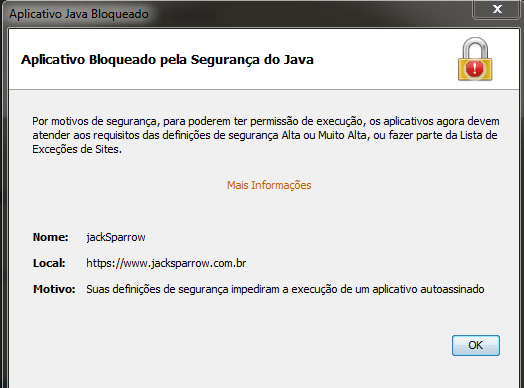
Task: Click the URL https://www.jacksparrow.com.br
Action: [x=166, y=263]
